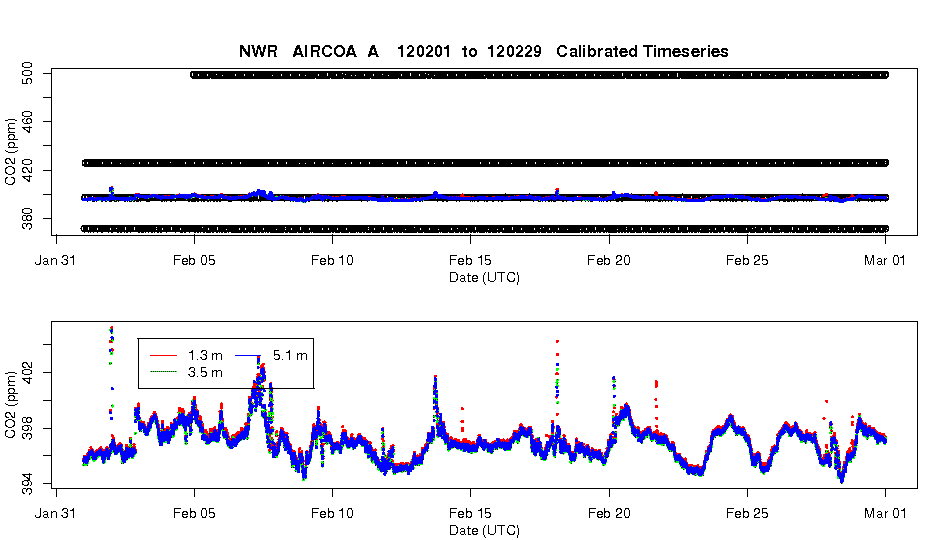
Task: Click the red 1.3 m legend line
Action: 163,356
